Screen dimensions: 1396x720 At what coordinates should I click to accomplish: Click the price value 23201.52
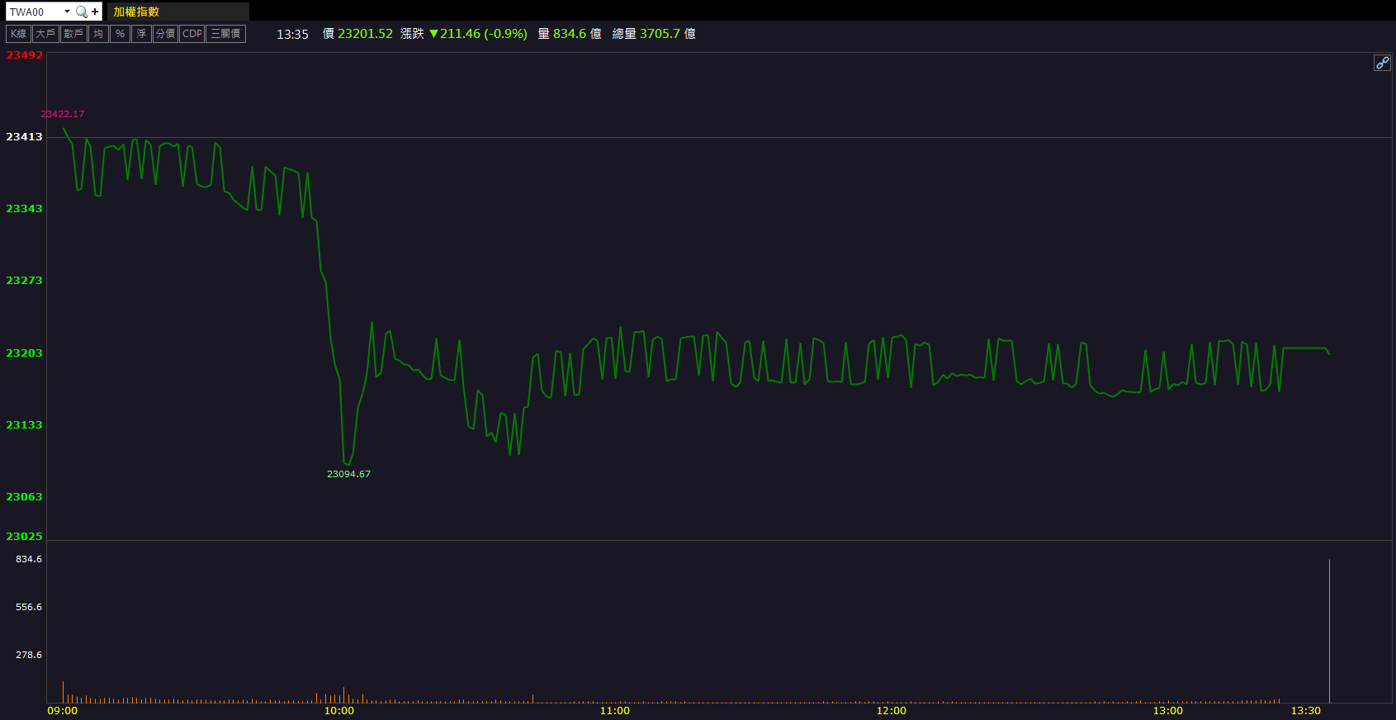[365, 34]
